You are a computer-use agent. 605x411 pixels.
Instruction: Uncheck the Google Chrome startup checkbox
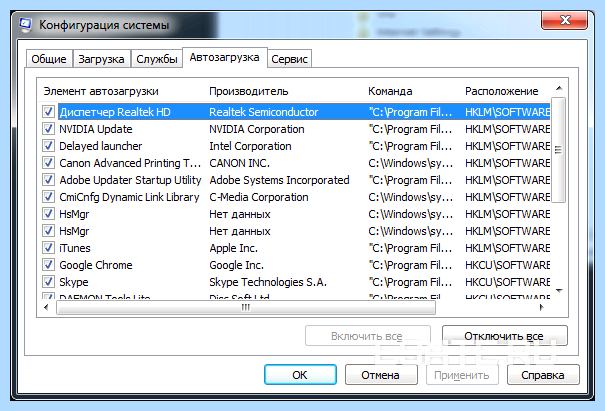click(48, 265)
